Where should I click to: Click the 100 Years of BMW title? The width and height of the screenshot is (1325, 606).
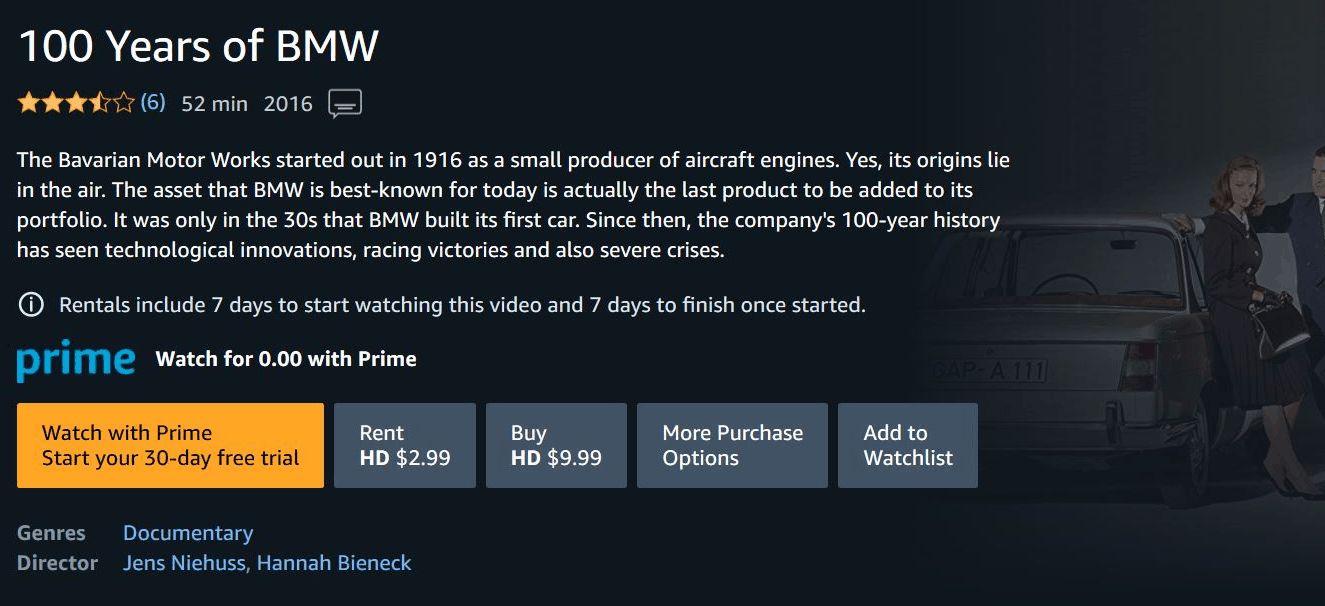click(198, 46)
